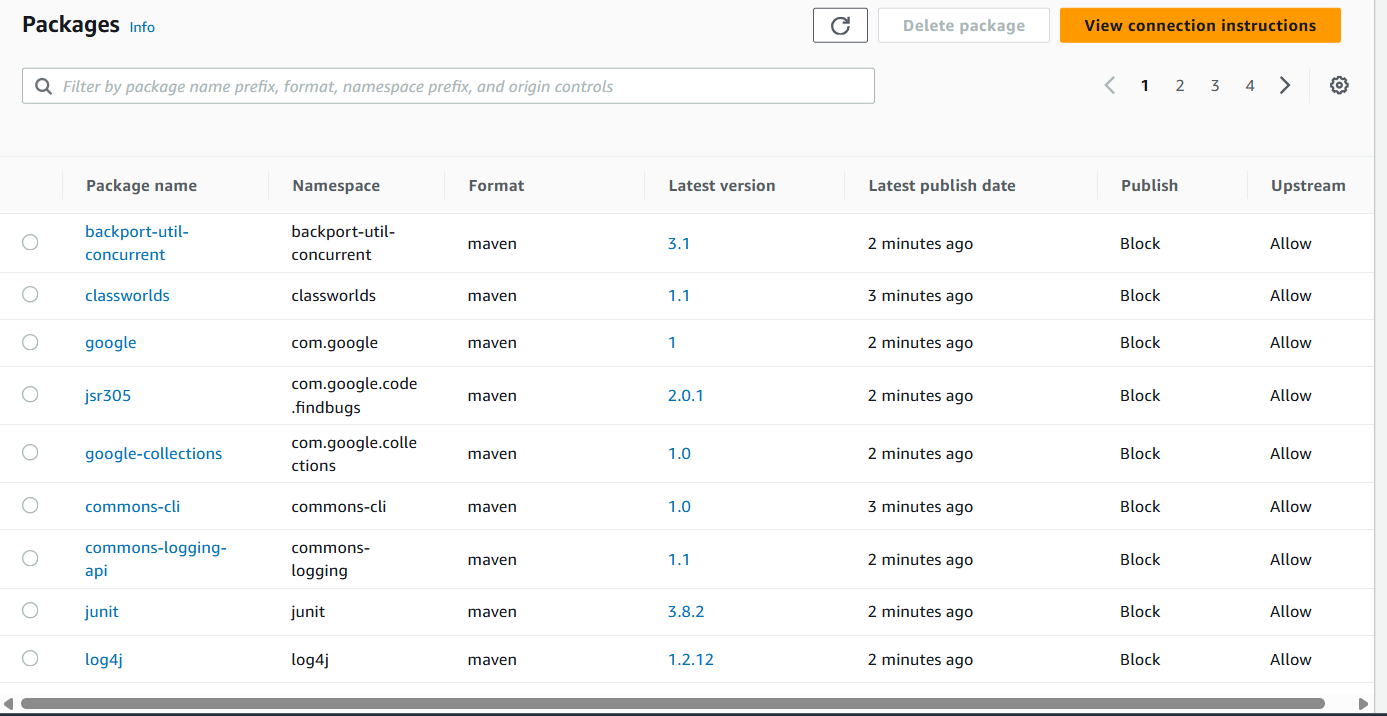
Task: Open version 1.0 of commons-cli
Action: tap(679, 507)
